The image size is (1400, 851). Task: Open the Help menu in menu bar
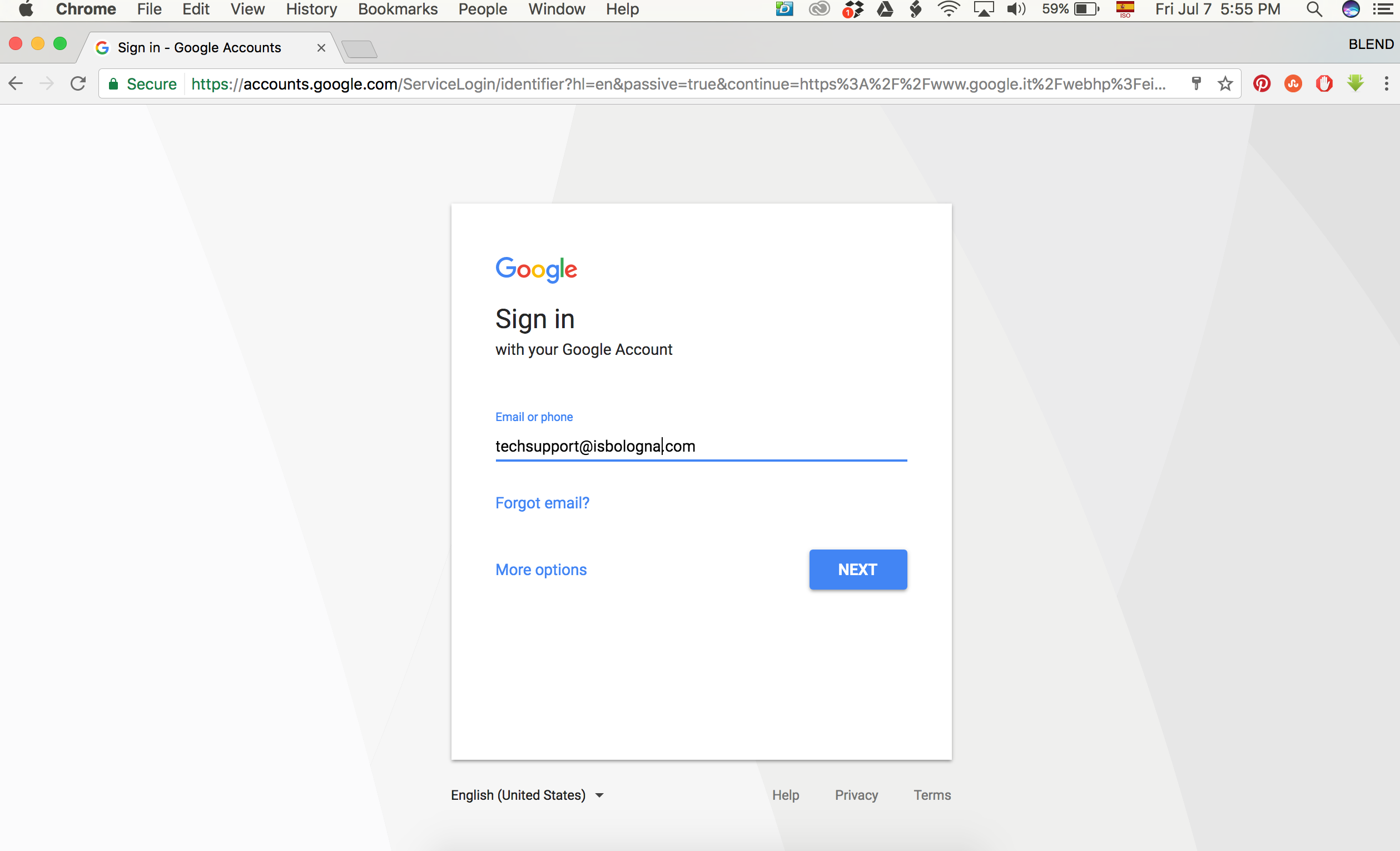tap(622, 9)
